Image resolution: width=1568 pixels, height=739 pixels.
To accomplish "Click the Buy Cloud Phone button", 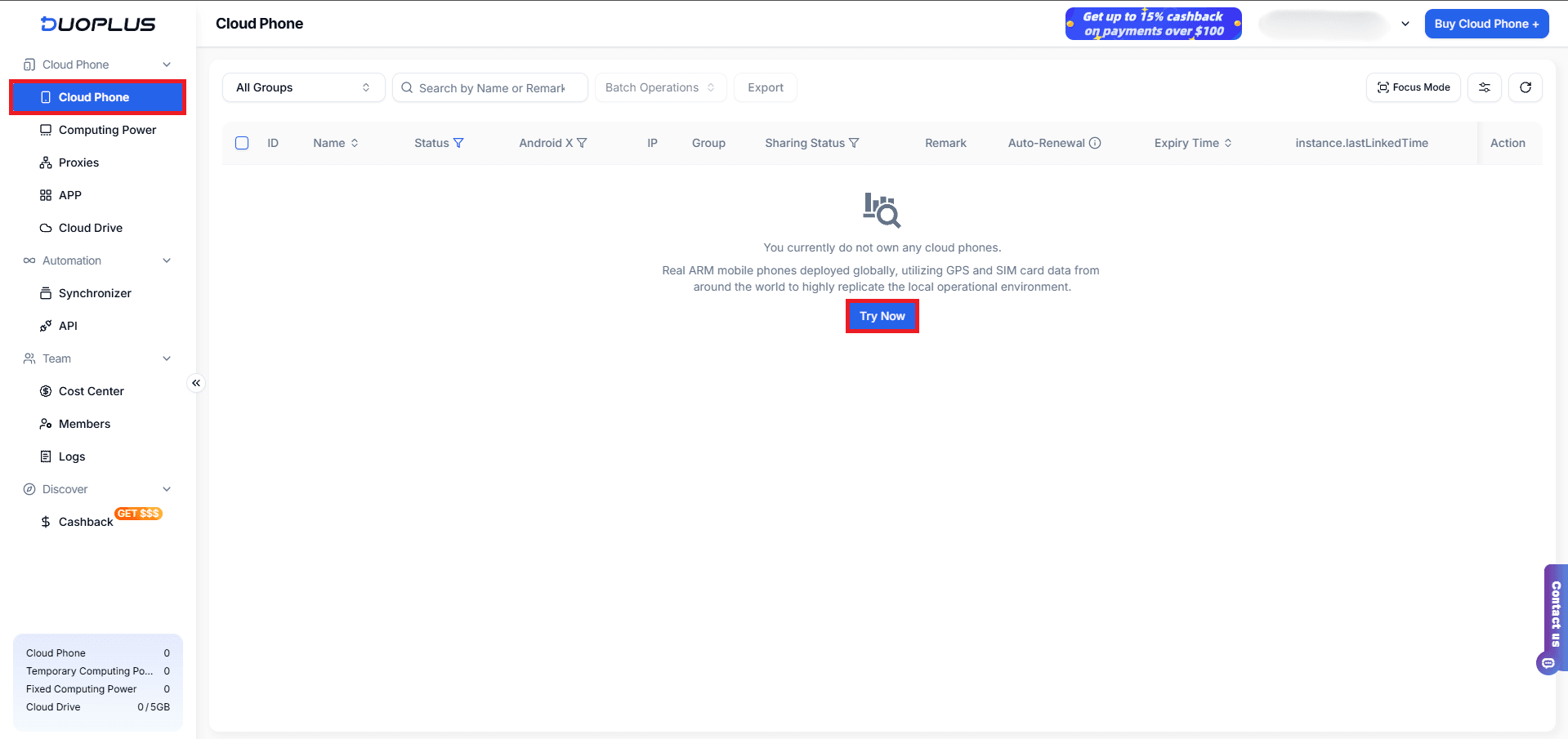I will click(x=1486, y=24).
